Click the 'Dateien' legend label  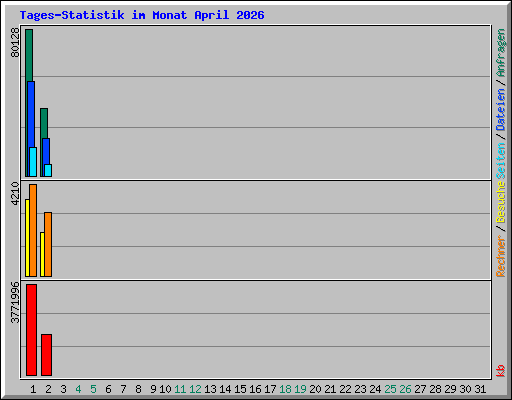click(x=500, y=110)
